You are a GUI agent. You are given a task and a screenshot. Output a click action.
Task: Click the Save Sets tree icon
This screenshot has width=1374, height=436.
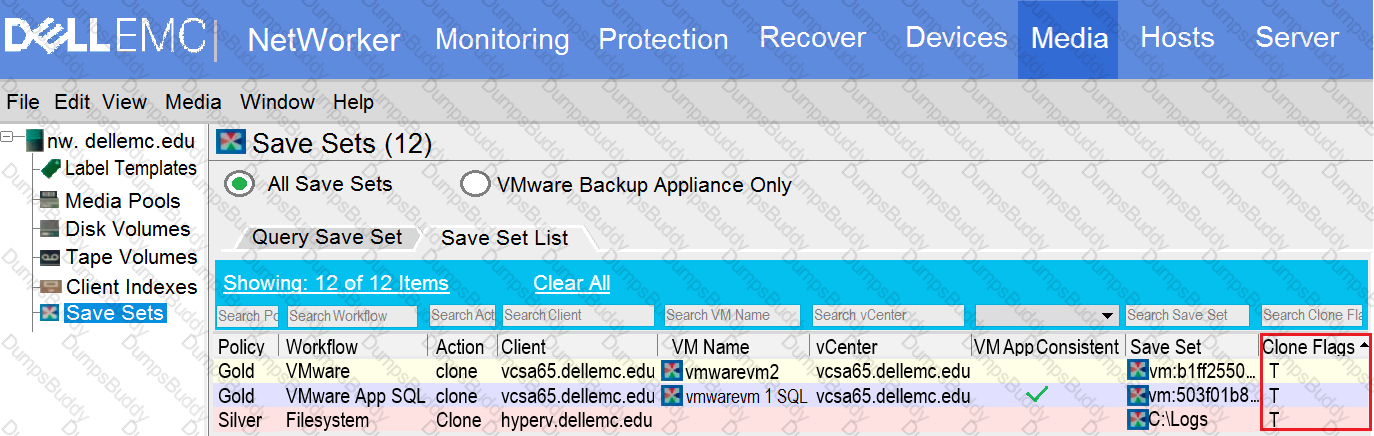pyautogui.click(x=50, y=314)
